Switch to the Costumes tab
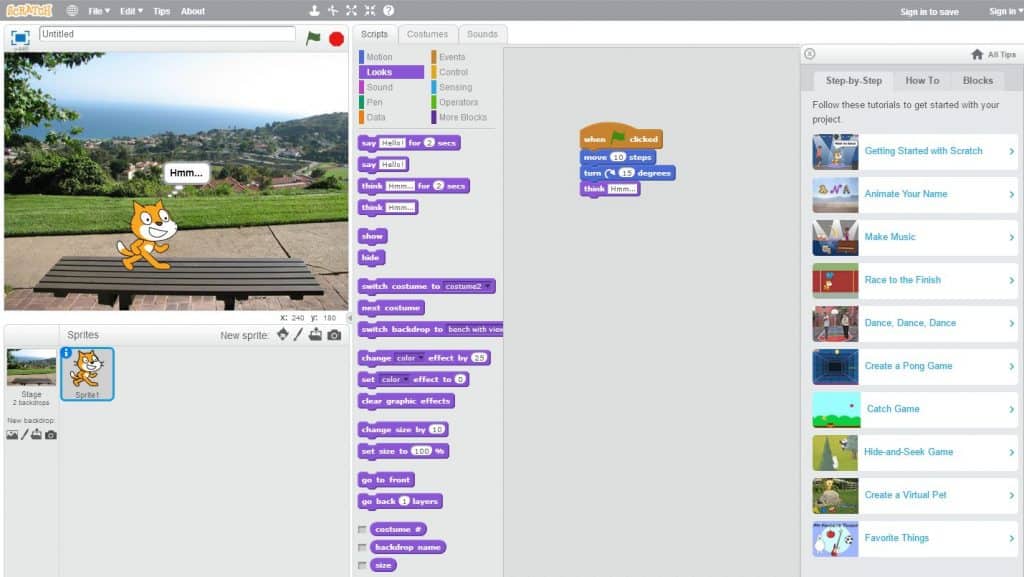1024x577 pixels. [x=427, y=34]
